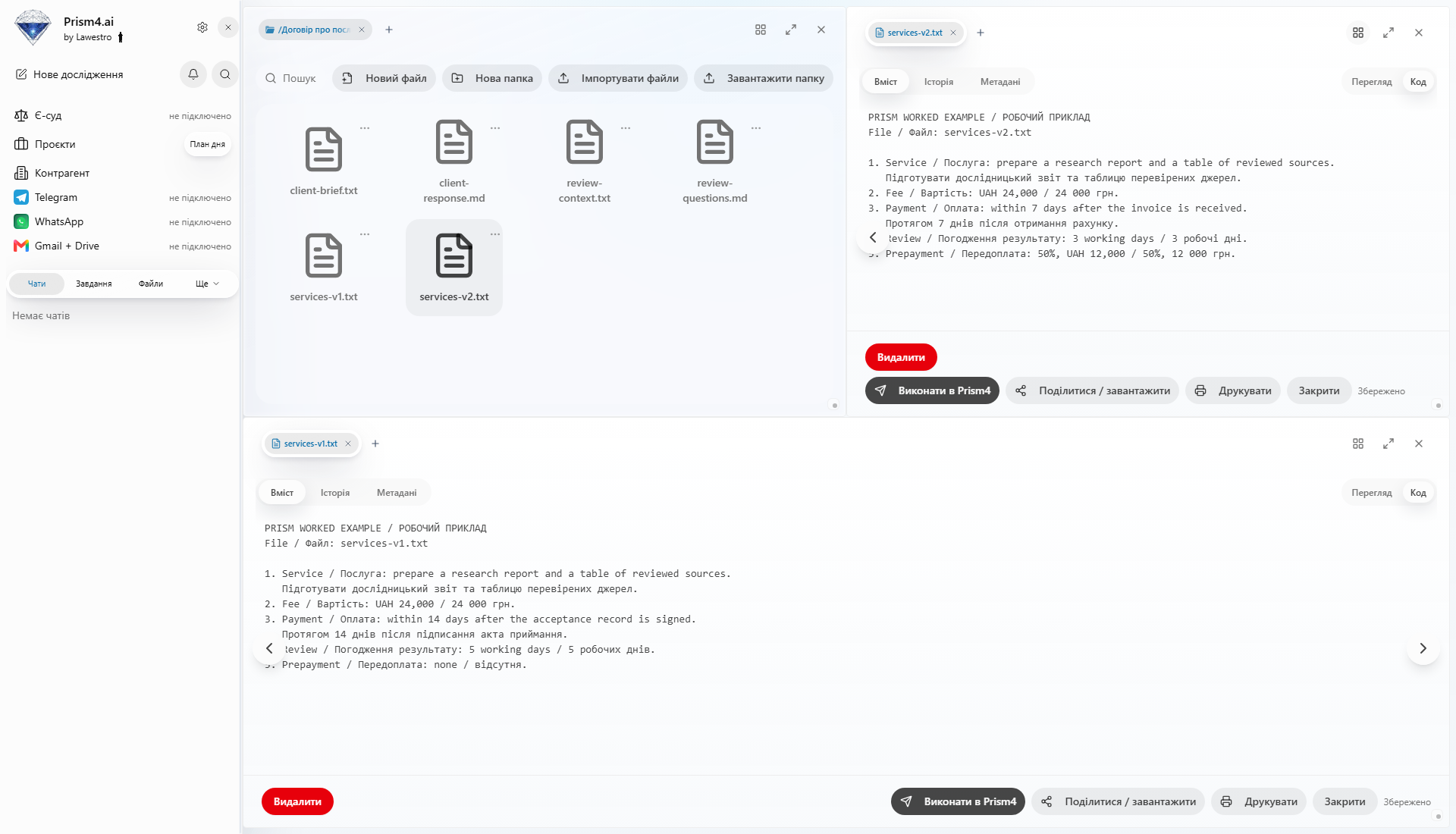1456x834 pixels.
Task: Click the Пошук search field
Action: (x=291, y=78)
